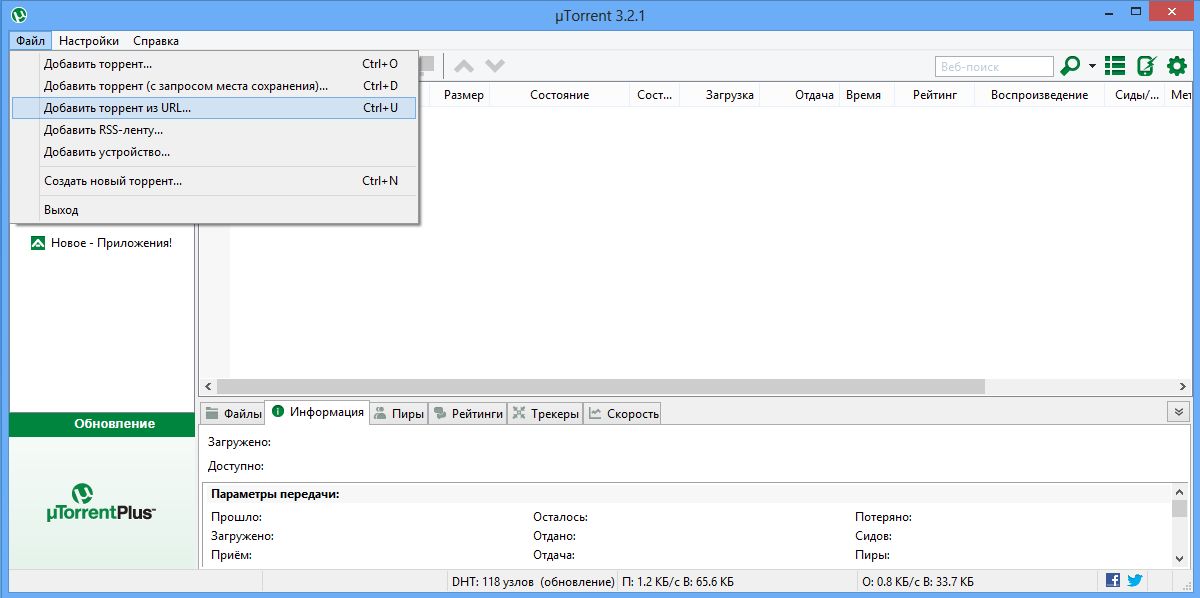Click DHT: 118 узлов status entry
The height and width of the screenshot is (598, 1200).
(533, 581)
